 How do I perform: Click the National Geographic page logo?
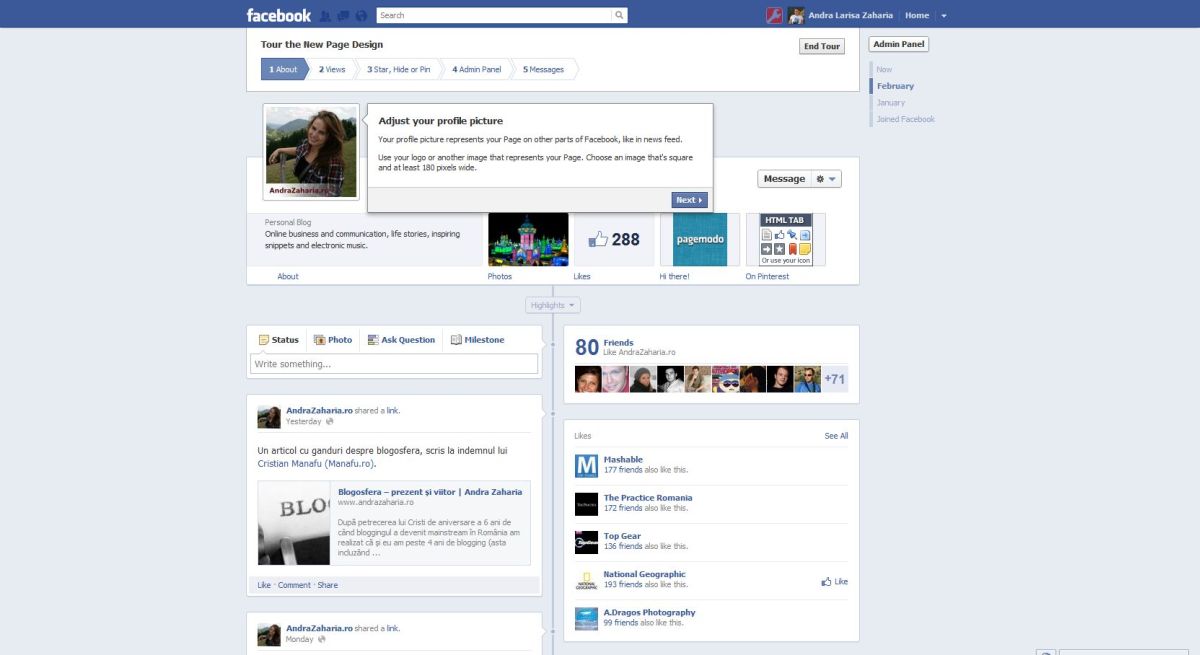pyautogui.click(x=586, y=580)
